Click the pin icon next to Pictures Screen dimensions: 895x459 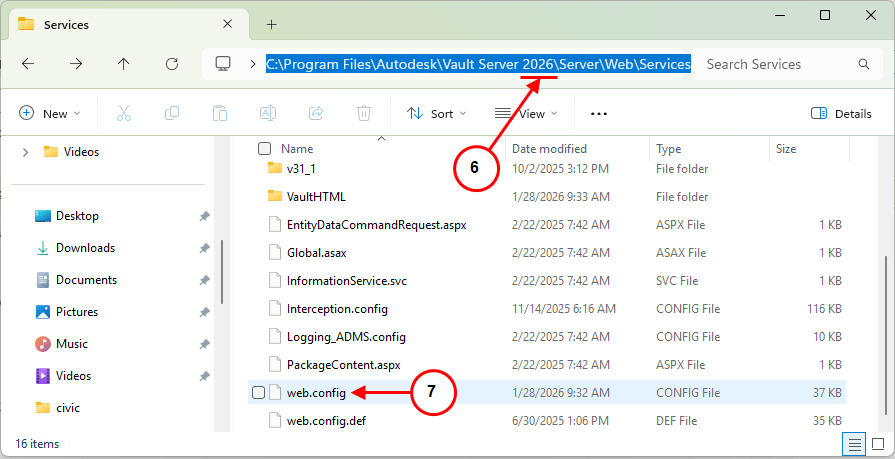(x=204, y=312)
